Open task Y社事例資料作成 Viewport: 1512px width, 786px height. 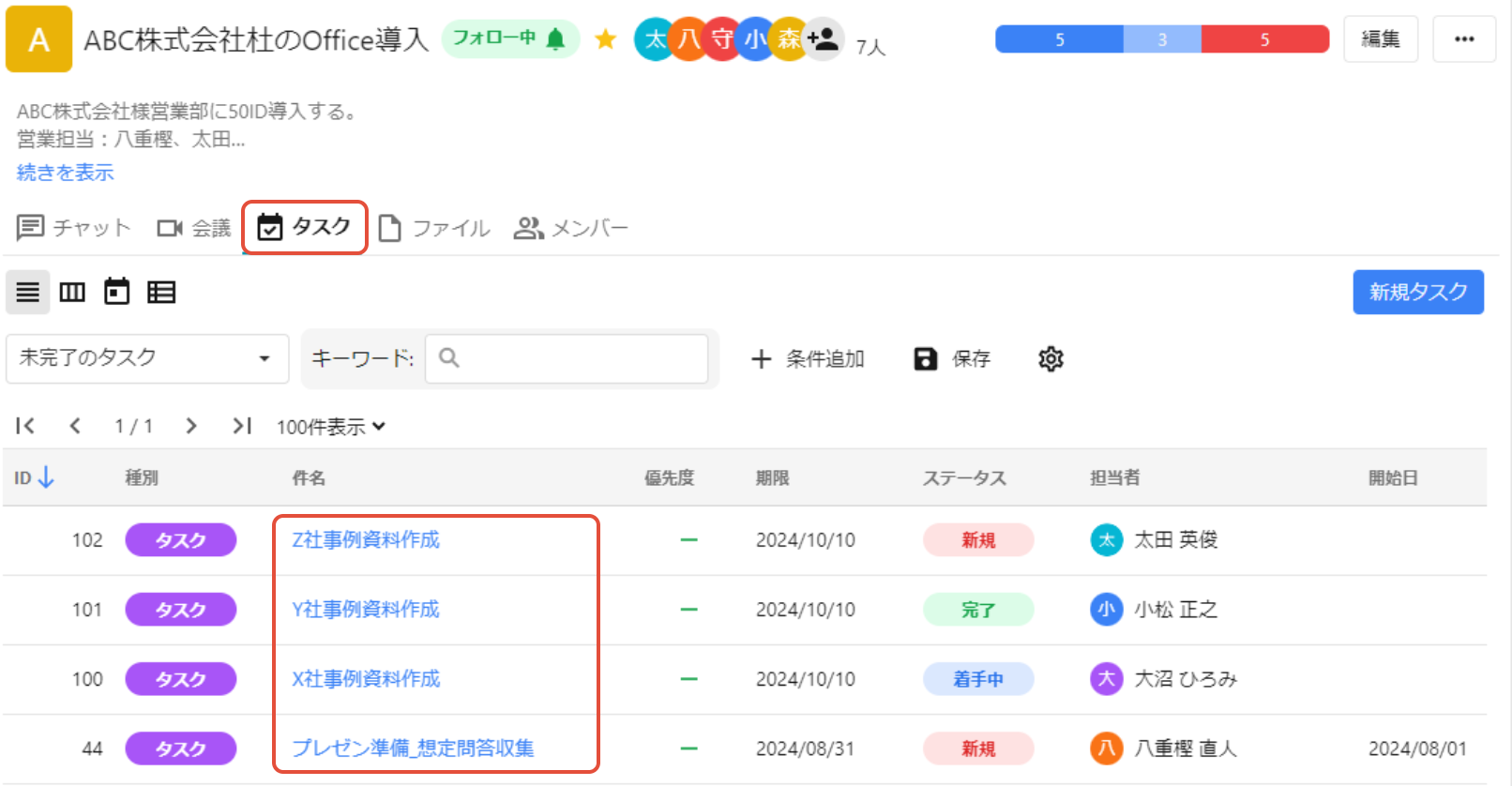coord(366,610)
